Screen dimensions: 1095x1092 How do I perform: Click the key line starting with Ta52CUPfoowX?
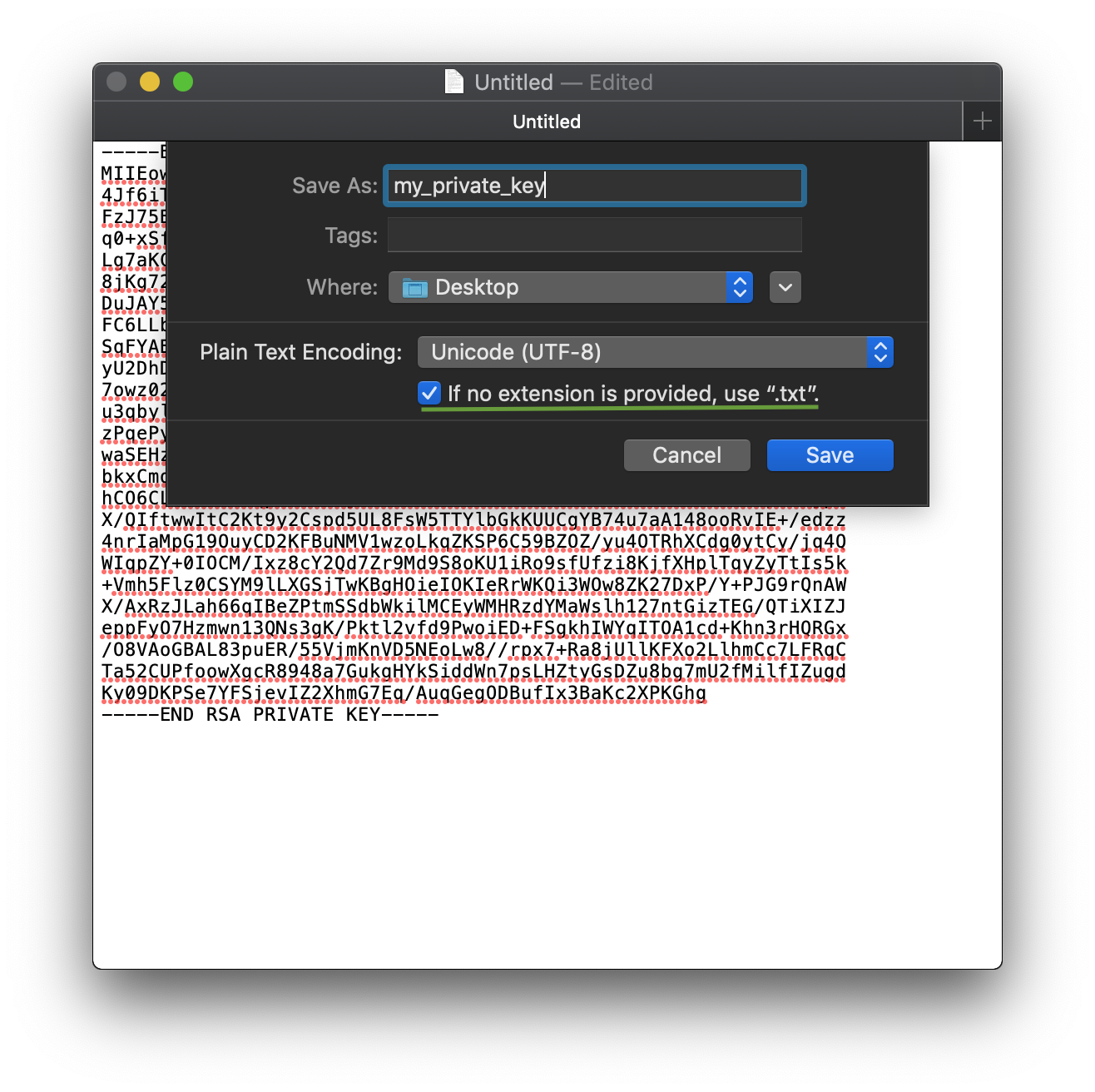pos(473,672)
